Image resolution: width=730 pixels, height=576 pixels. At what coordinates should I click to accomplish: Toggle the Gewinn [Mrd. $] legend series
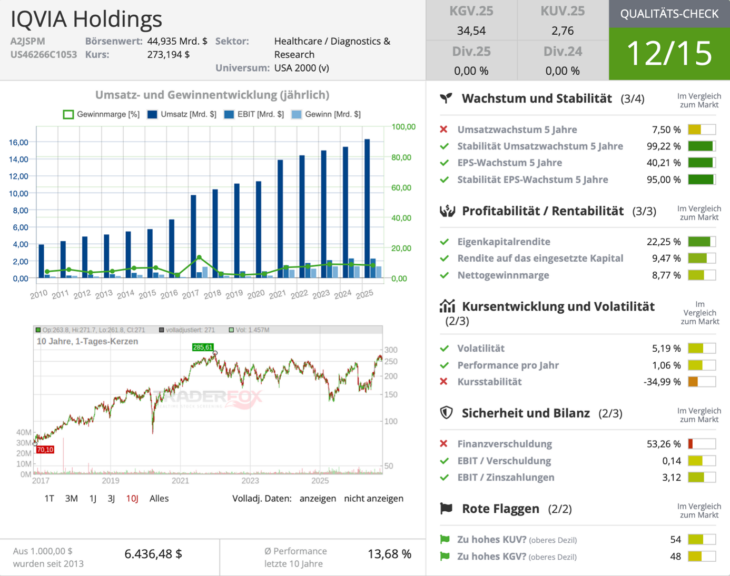326,114
